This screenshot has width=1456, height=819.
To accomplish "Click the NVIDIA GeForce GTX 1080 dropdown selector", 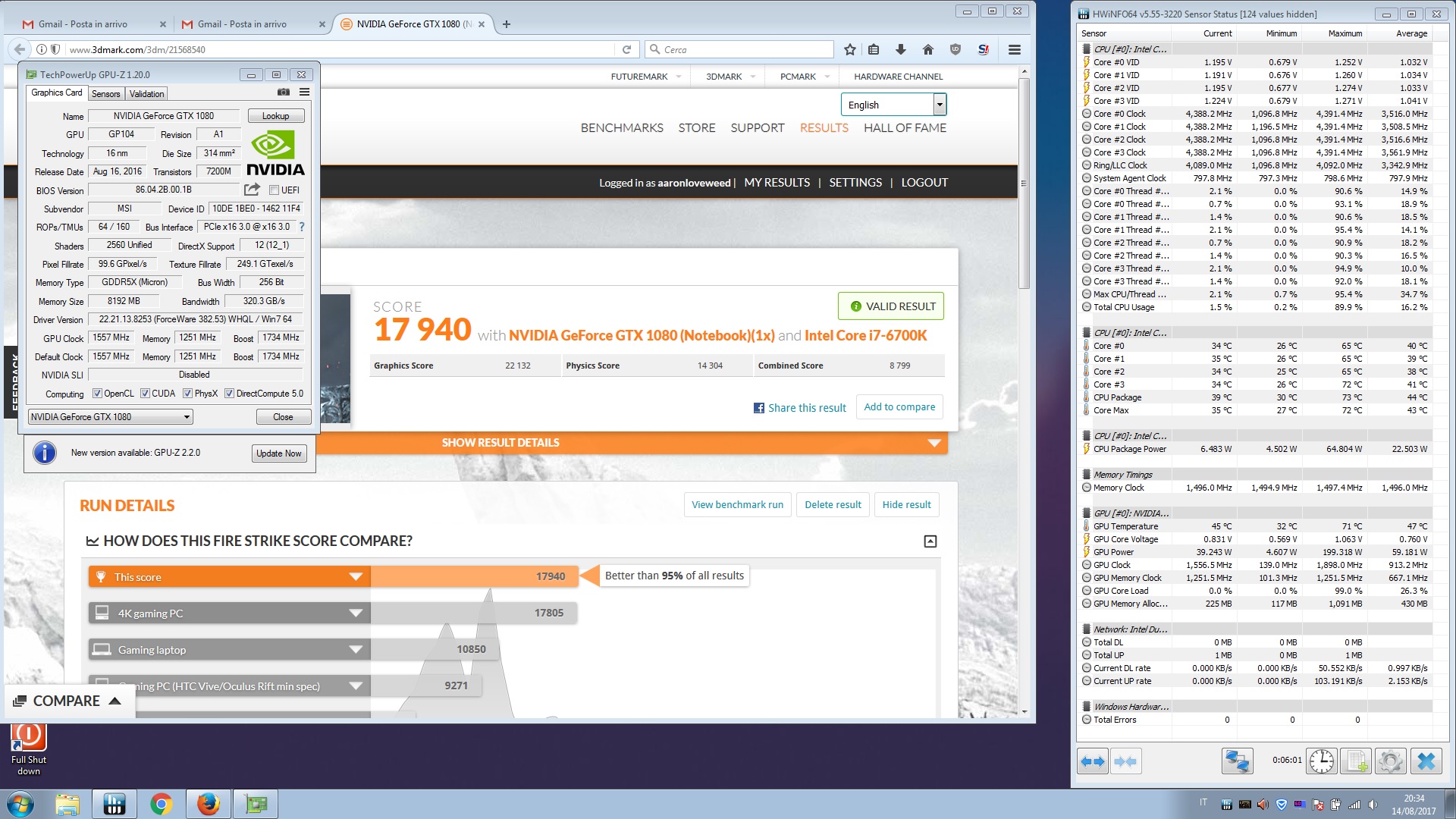I will coord(109,417).
